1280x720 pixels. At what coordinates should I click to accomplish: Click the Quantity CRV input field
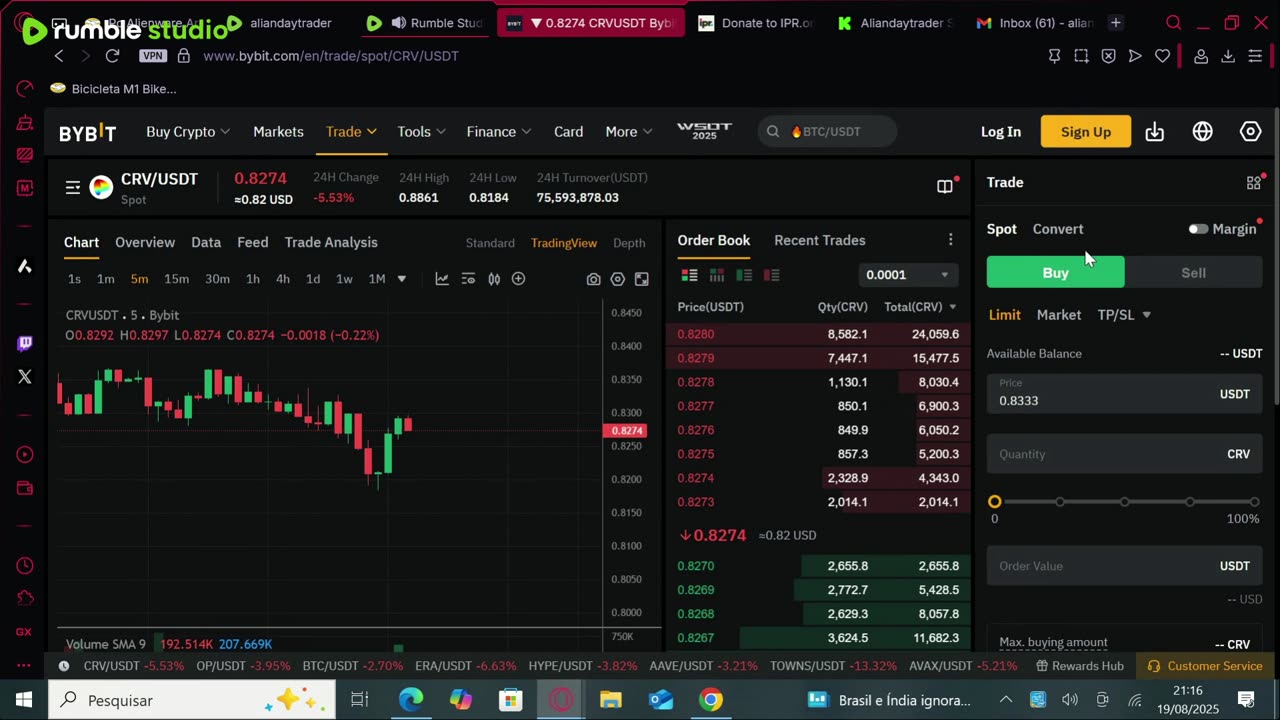point(1125,454)
